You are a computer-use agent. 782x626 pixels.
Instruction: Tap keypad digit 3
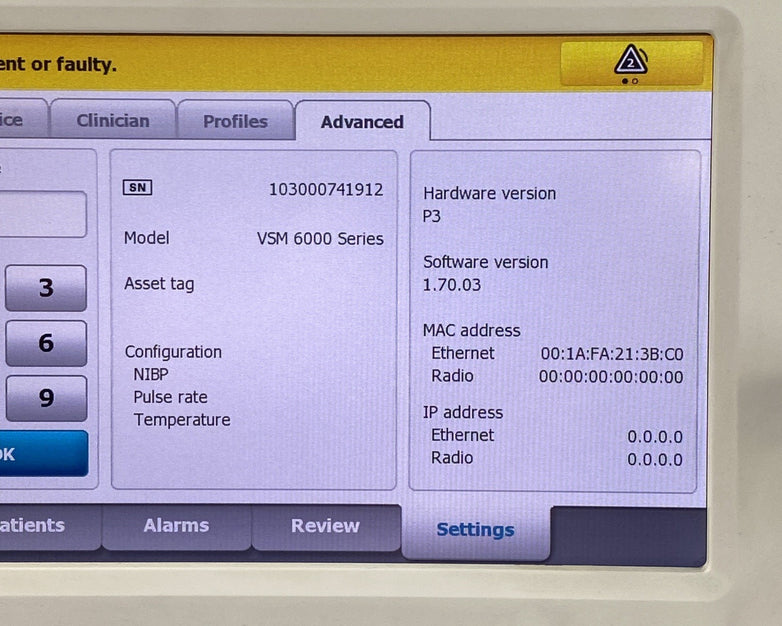(46, 288)
